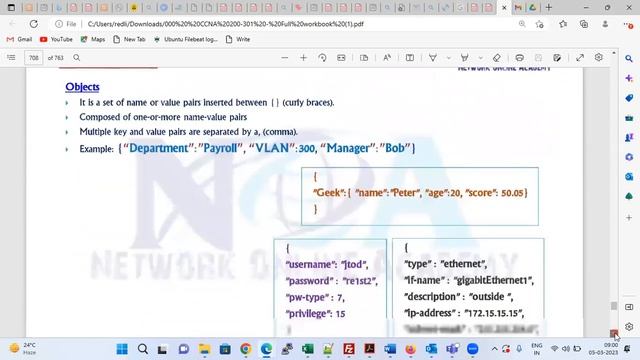The image size is (640, 360).
Task: Open the PDF table of contents icon
Action: point(11,58)
